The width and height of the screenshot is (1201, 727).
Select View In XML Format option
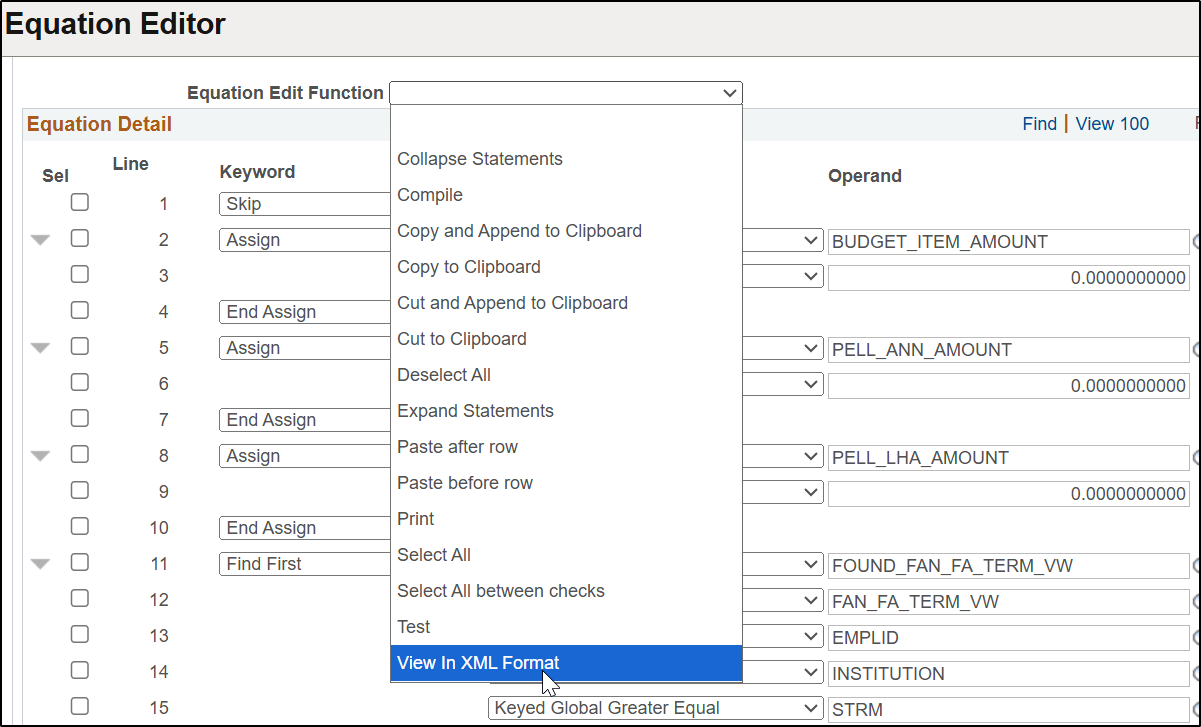coord(478,663)
